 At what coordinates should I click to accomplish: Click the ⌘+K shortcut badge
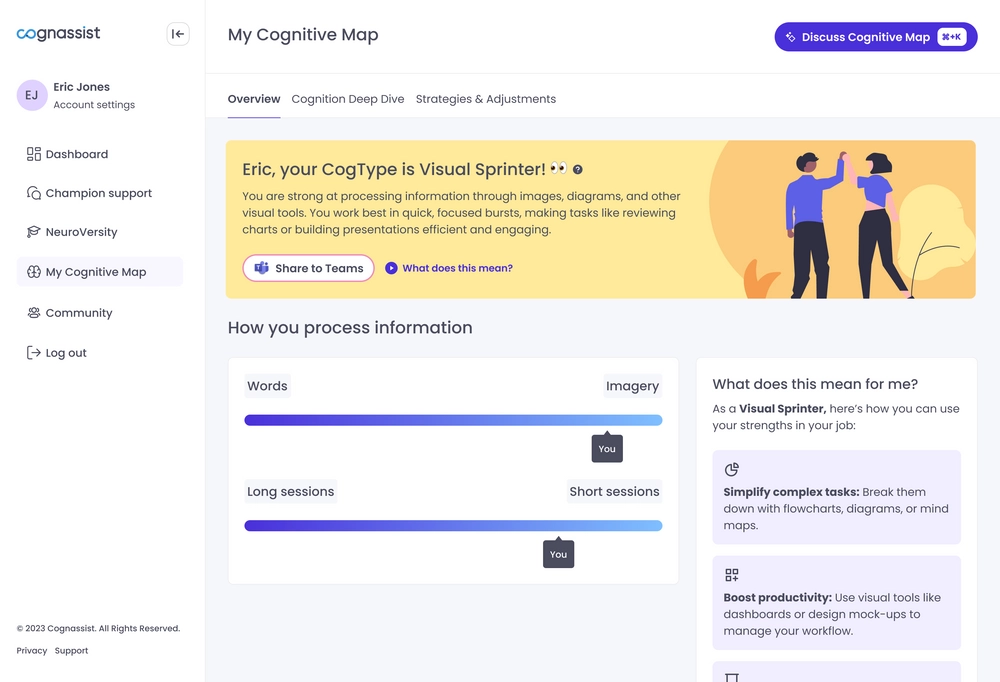pyautogui.click(x=952, y=37)
